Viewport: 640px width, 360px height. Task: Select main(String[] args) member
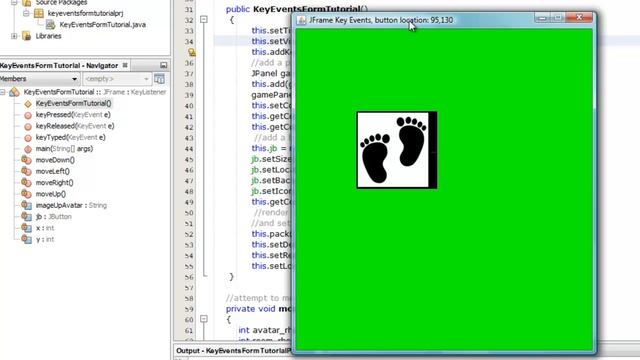[x=64, y=149]
